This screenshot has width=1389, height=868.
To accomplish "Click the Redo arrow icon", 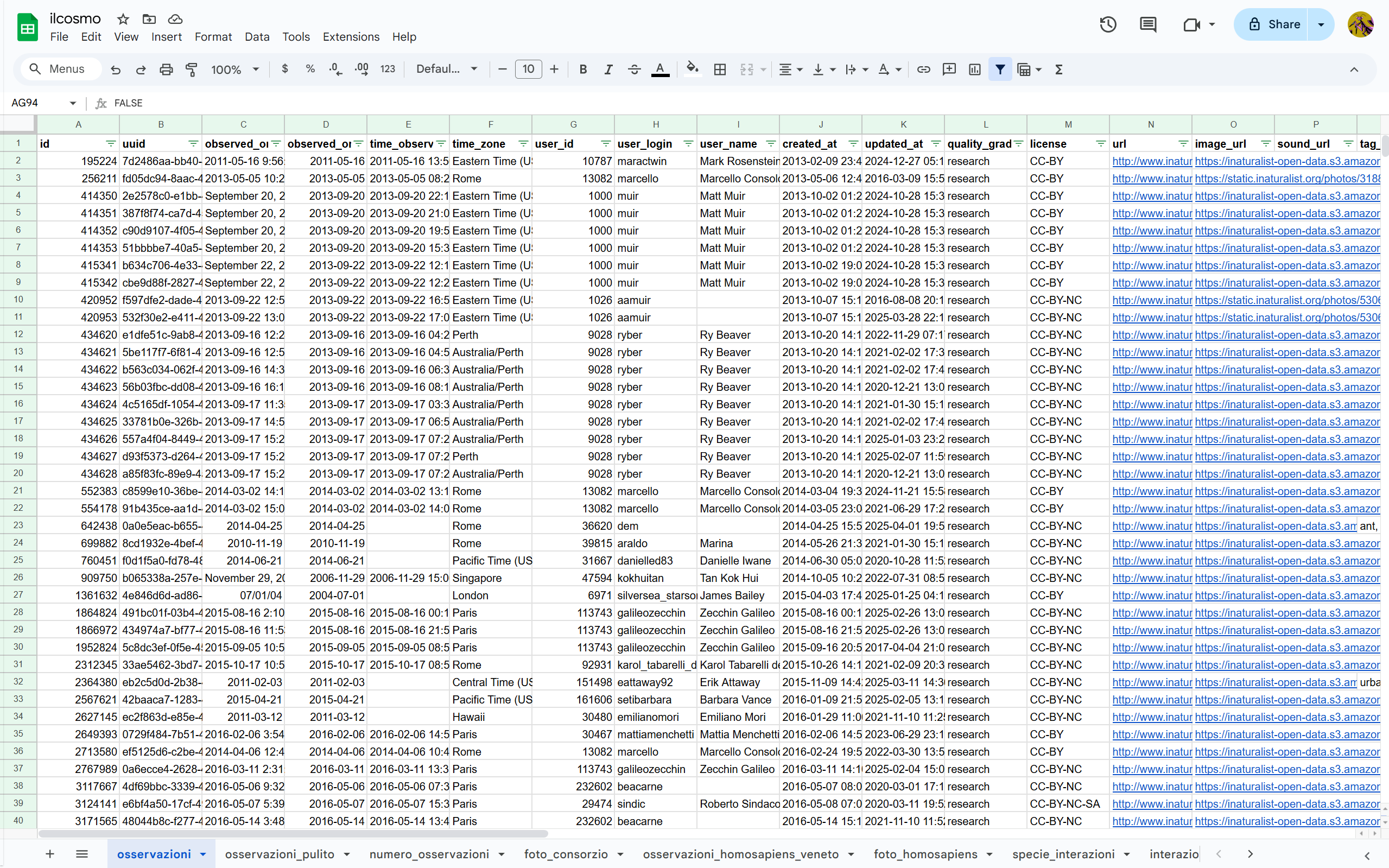I will 141,69.
